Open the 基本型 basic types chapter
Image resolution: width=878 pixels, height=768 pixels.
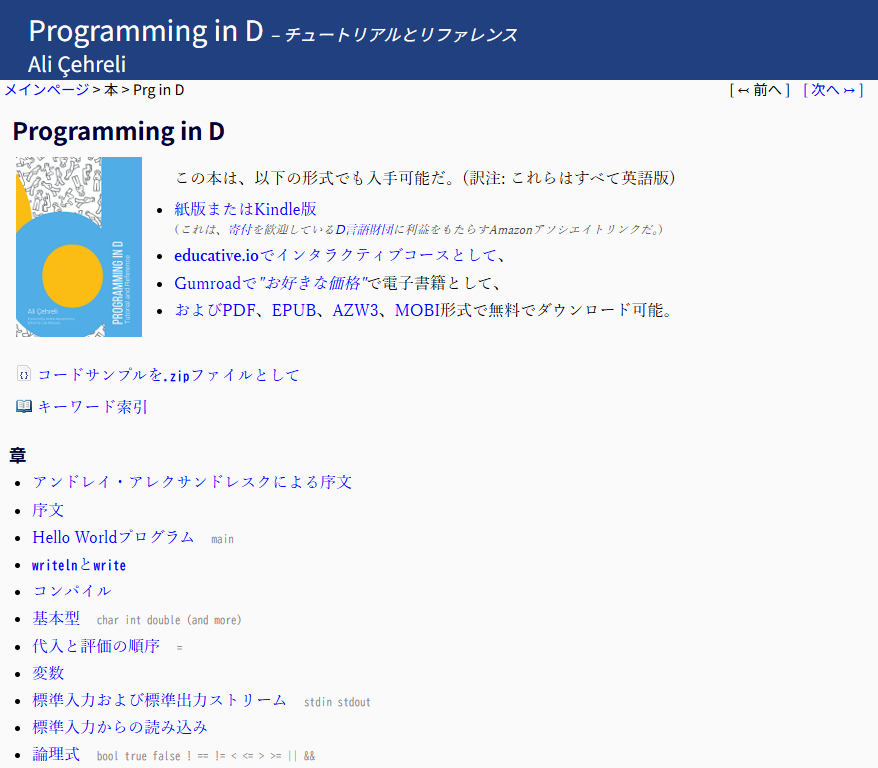[56, 618]
